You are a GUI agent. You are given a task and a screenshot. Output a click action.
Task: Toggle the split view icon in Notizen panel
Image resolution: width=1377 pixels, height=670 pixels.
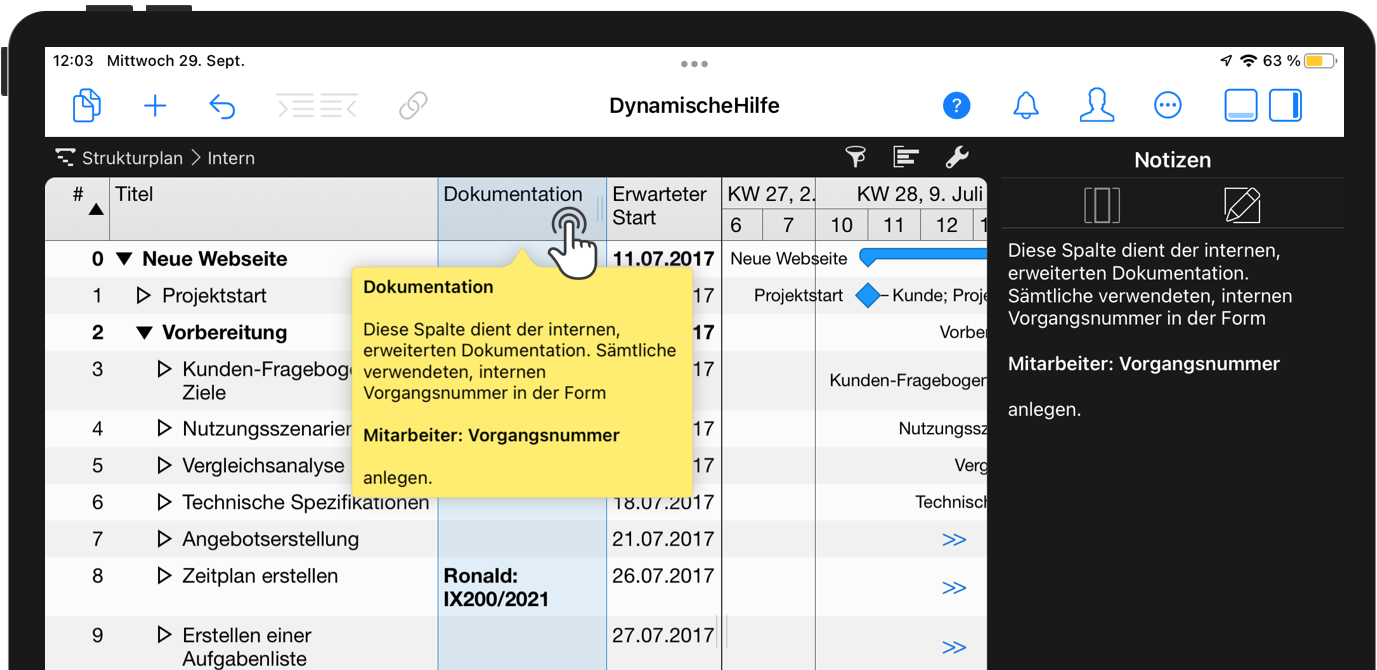(x=1102, y=205)
